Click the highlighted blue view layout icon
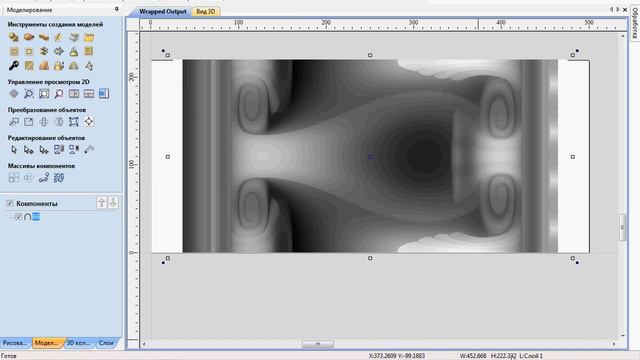 pos(104,94)
